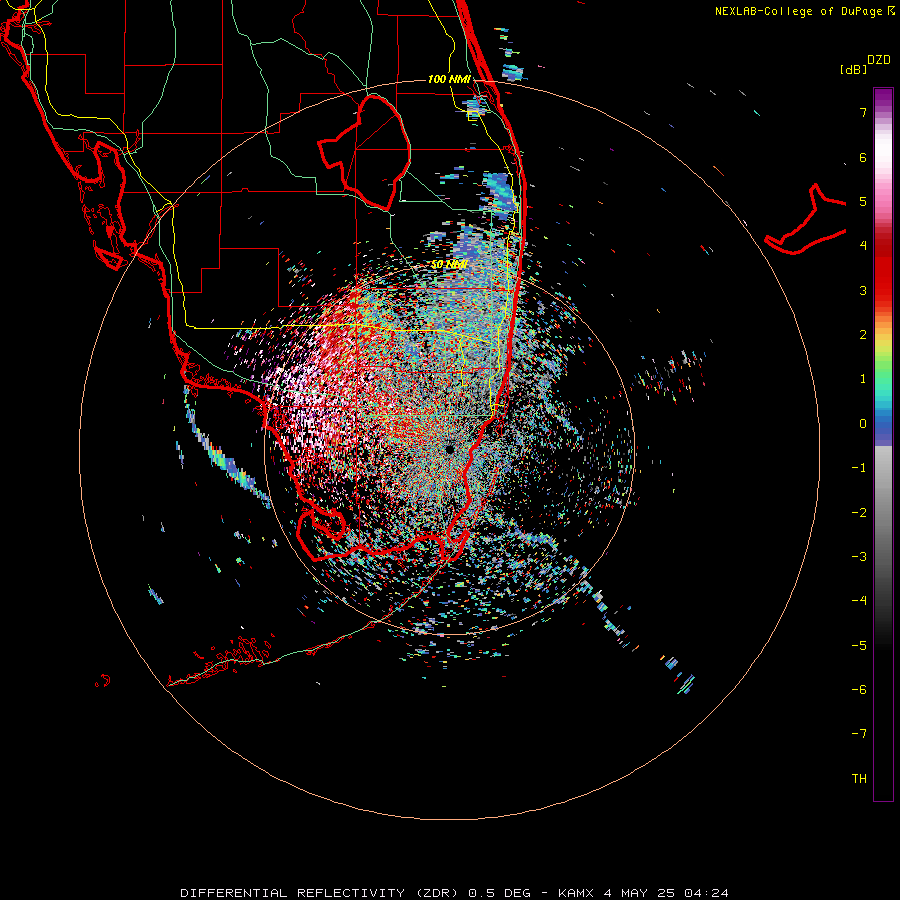The height and width of the screenshot is (900, 900).
Task: Click the KAMX radar site identifier
Action: pyautogui.click(x=577, y=893)
